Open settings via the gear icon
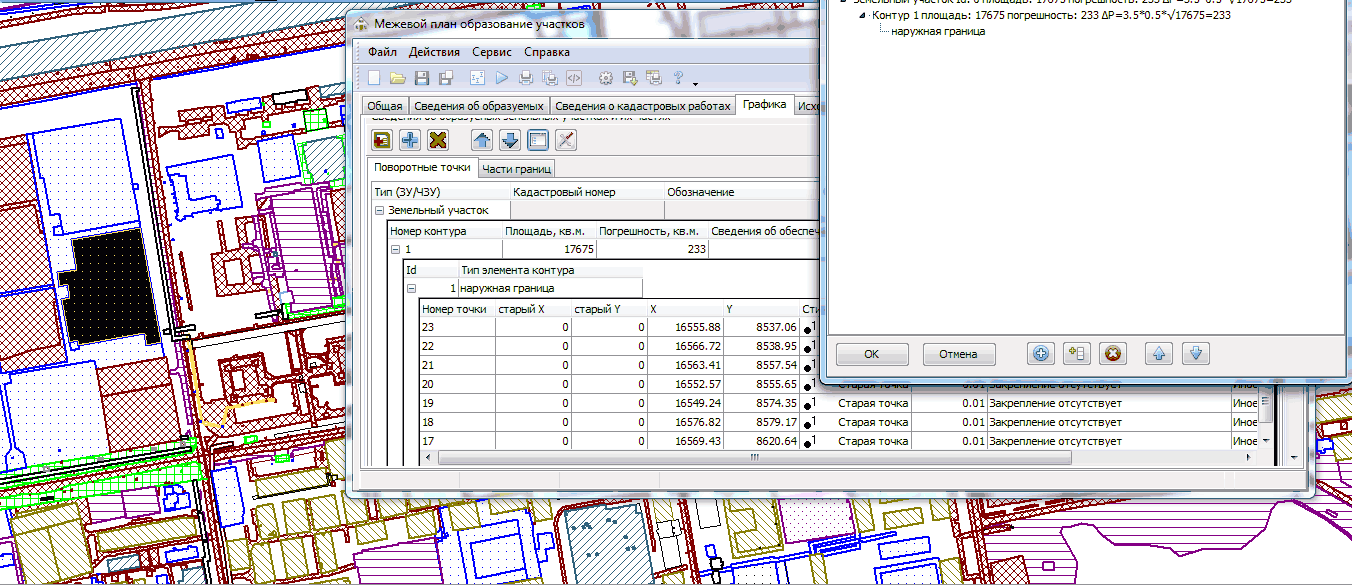Viewport: 1352px width, 586px height. pyautogui.click(x=605, y=78)
